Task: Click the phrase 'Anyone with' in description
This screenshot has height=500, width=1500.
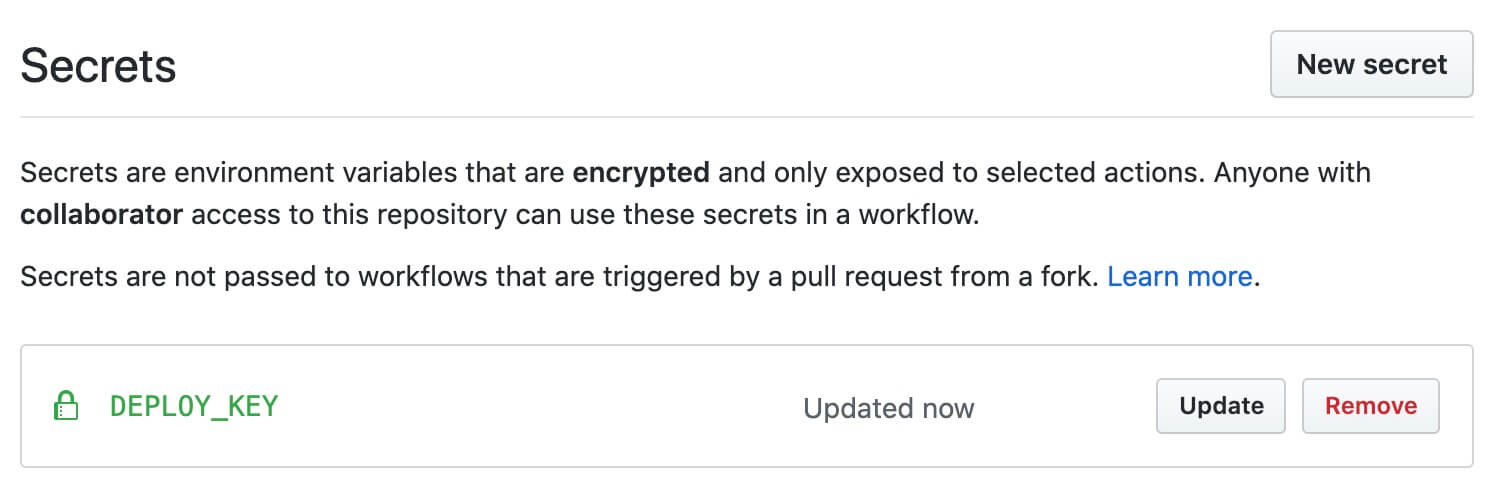Action: click(x=1292, y=173)
